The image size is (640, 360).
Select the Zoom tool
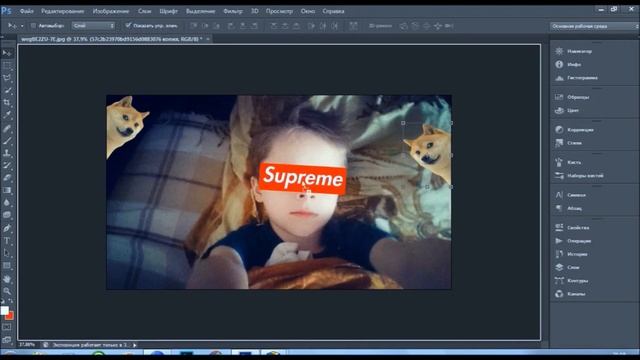pyautogui.click(x=7, y=291)
